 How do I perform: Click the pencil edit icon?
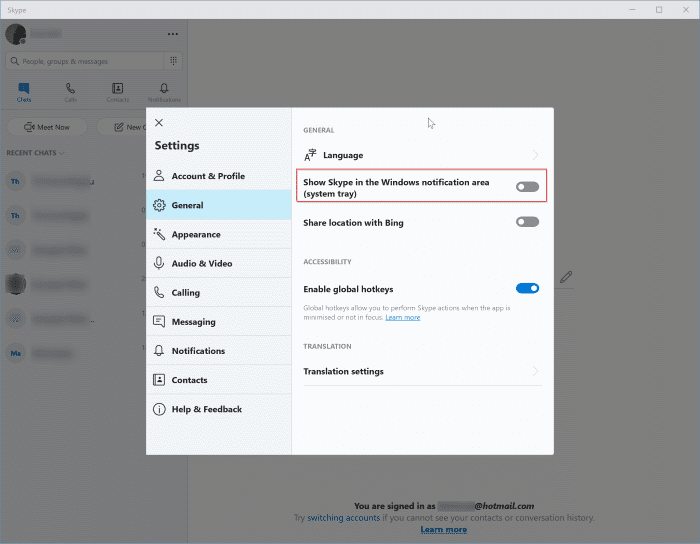point(566,277)
